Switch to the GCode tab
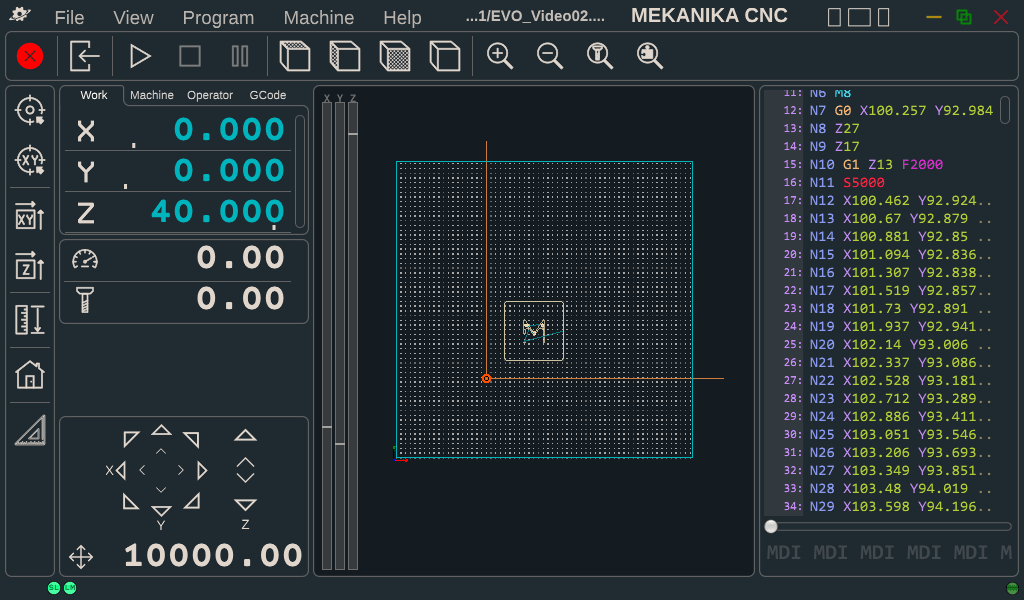 pyautogui.click(x=270, y=95)
